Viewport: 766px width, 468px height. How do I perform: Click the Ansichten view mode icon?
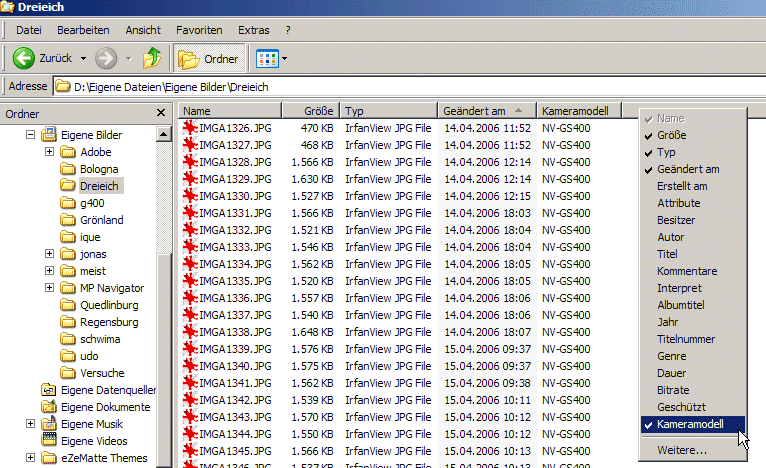point(266,58)
